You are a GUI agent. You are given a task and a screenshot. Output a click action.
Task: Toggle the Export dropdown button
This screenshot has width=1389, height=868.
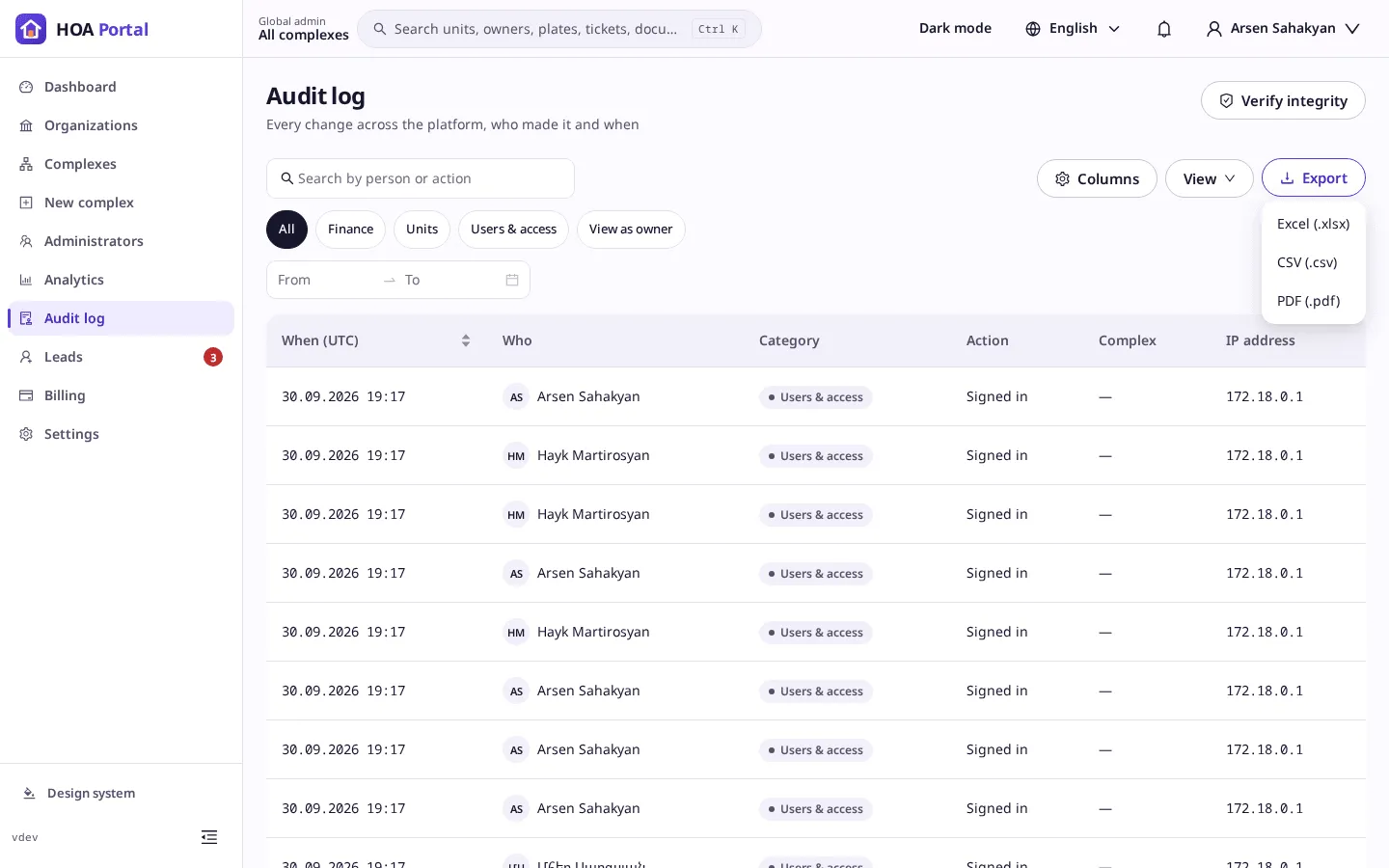(1313, 178)
